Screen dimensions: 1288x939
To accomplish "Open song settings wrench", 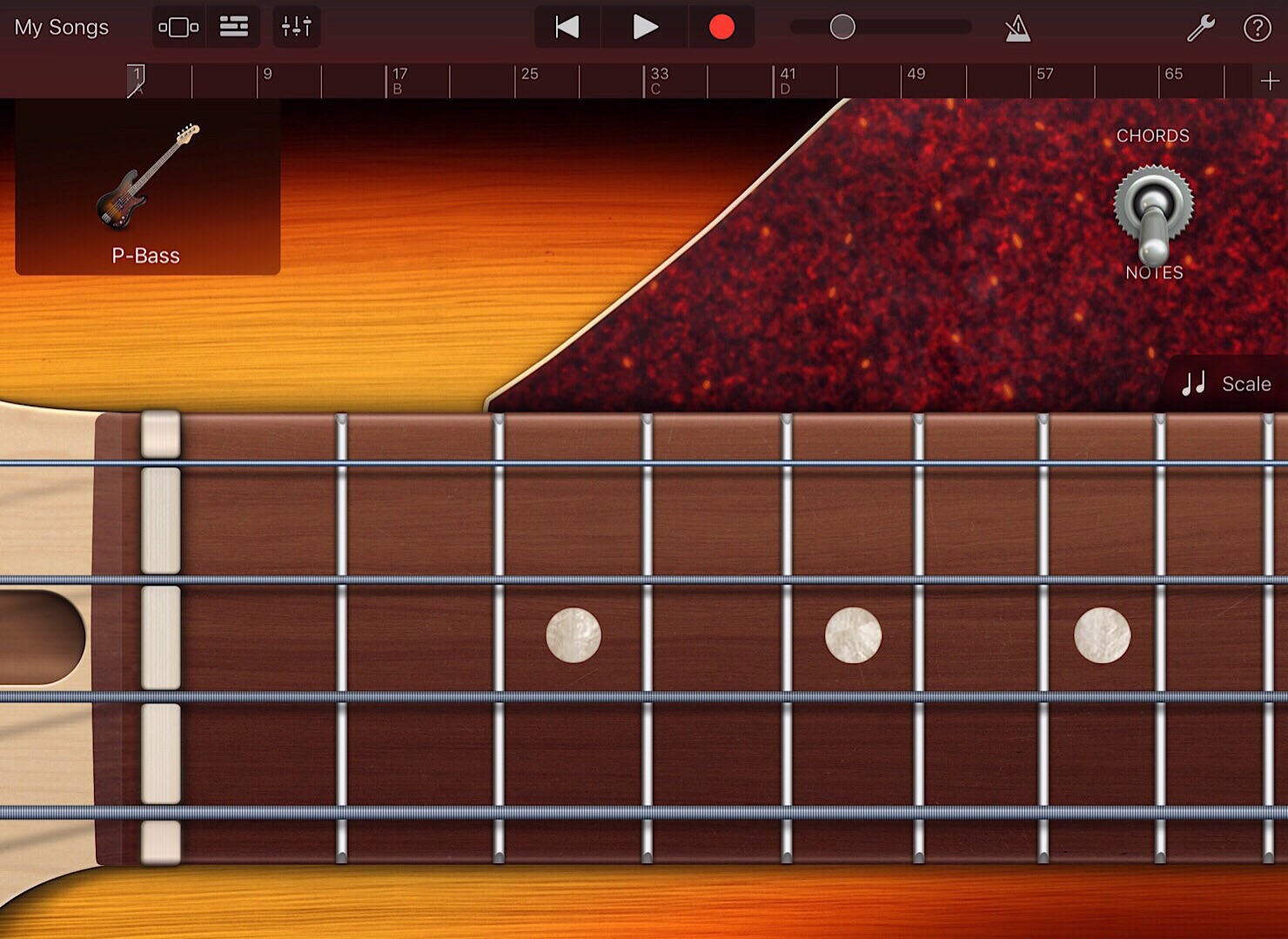I will tap(1201, 28).
